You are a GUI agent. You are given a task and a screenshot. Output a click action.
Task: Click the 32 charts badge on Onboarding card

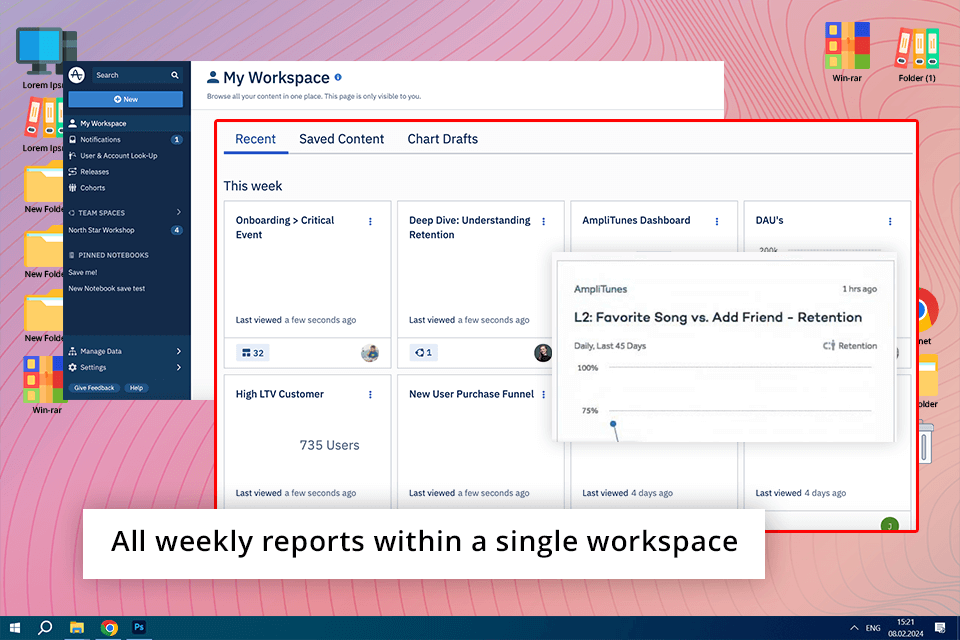click(x=252, y=353)
